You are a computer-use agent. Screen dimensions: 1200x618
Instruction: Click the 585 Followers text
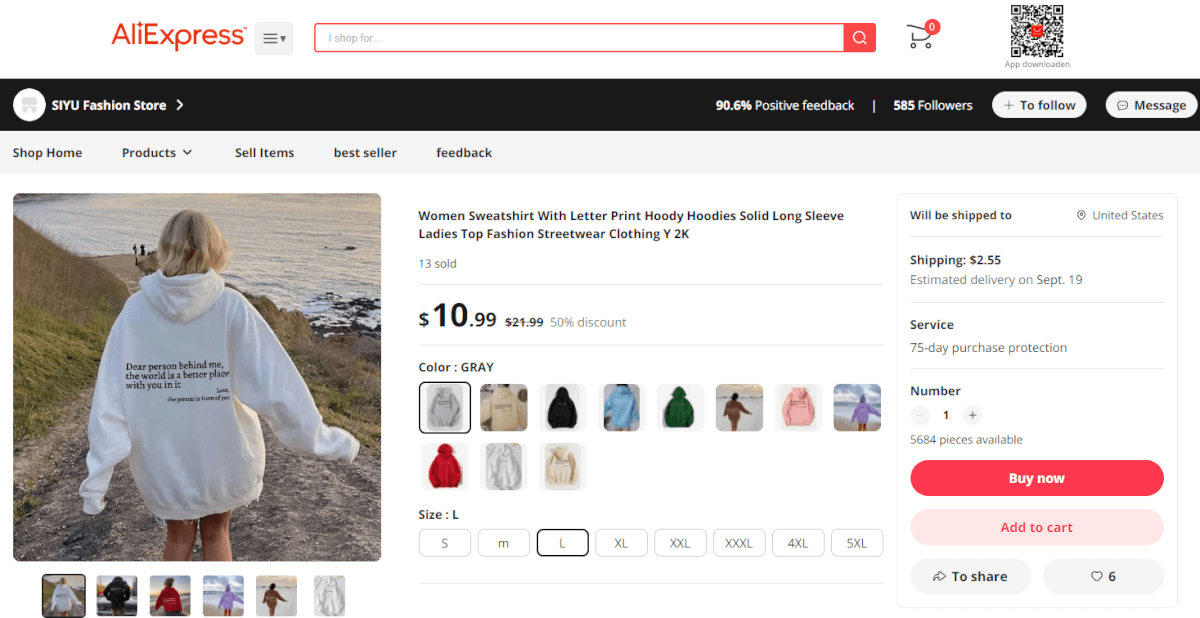pyautogui.click(x=933, y=105)
